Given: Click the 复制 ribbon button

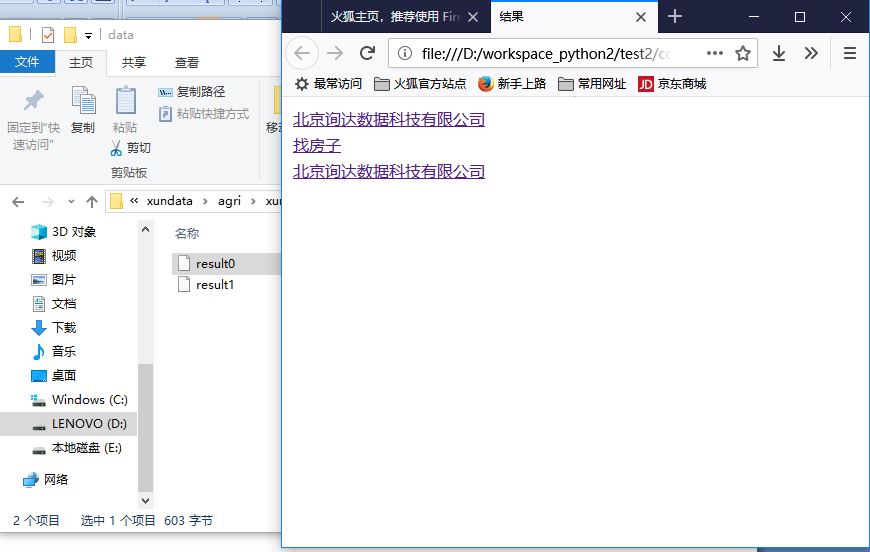Looking at the screenshot, I should pyautogui.click(x=83, y=110).
